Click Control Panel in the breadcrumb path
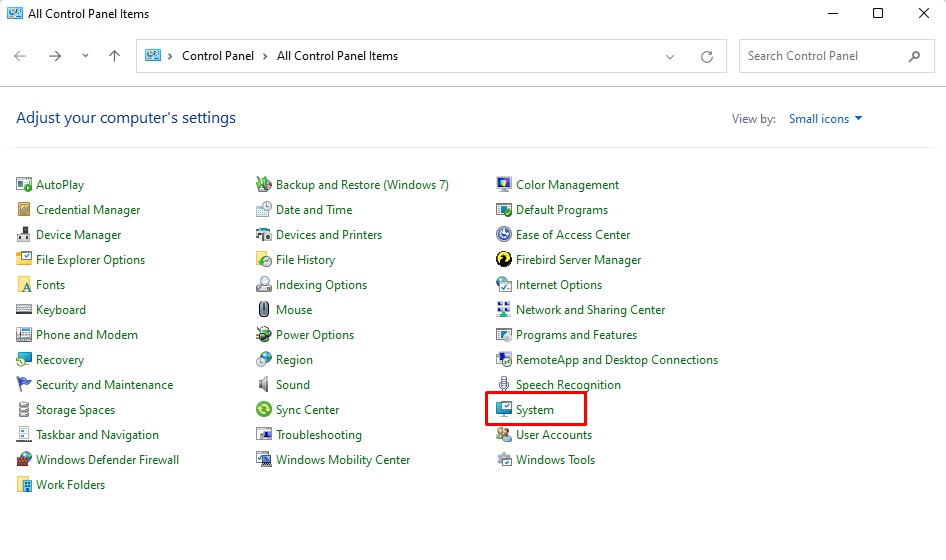946x560 pixels. click(x=218, y=56)
